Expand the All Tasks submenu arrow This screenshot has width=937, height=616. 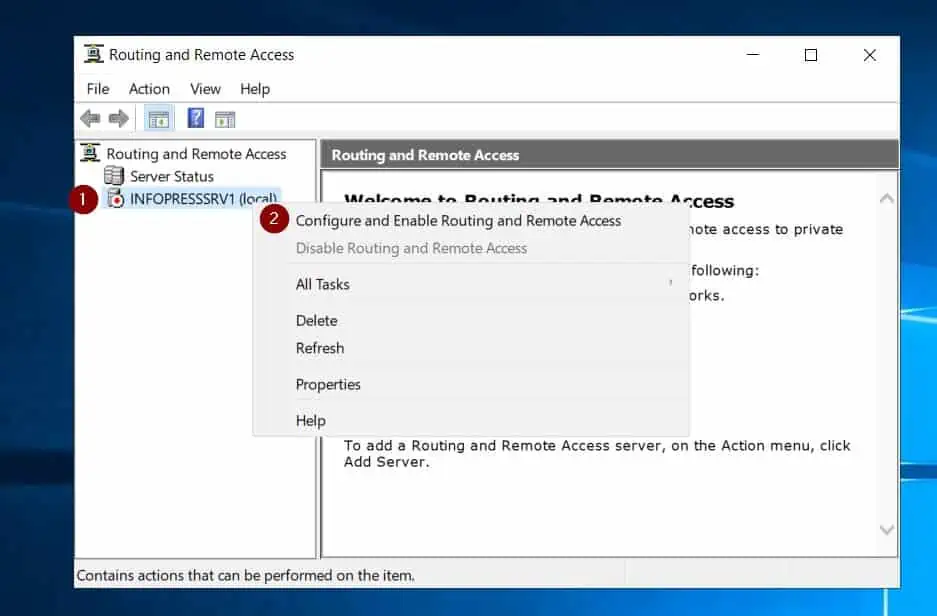coord(670,284)
